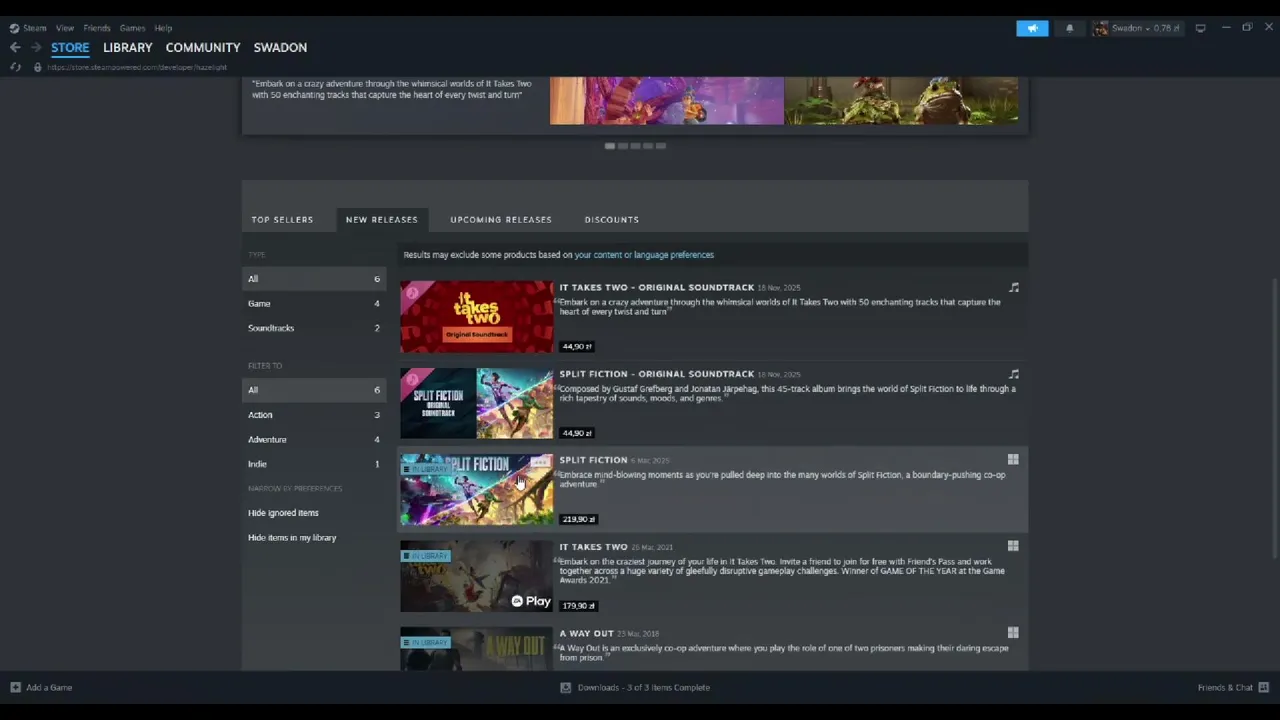Open the Split Fiction - Original Soundtrack title

pyautogui.click(x=656, y=374)
